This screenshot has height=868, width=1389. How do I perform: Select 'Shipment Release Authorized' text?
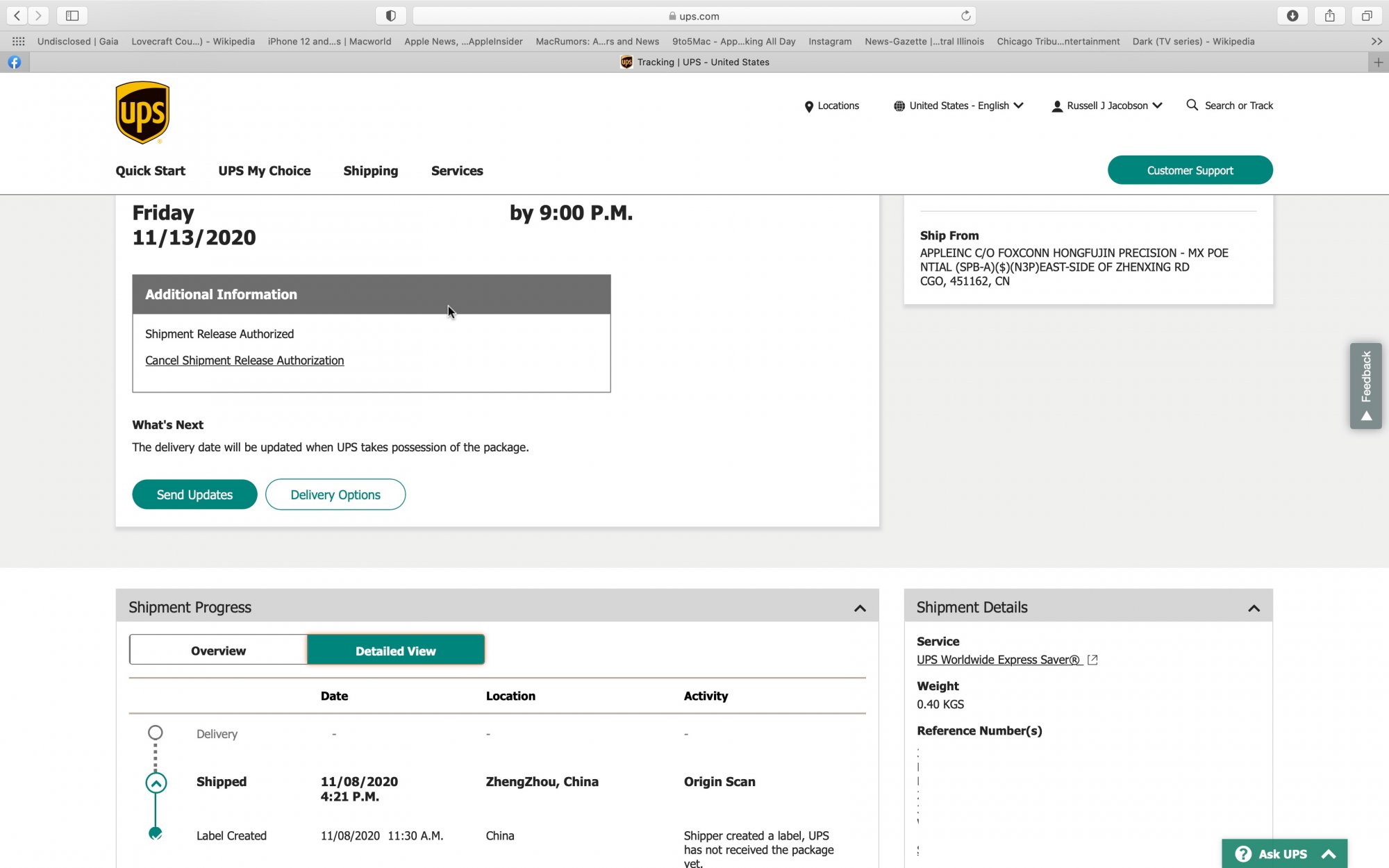tap(219, 334)
